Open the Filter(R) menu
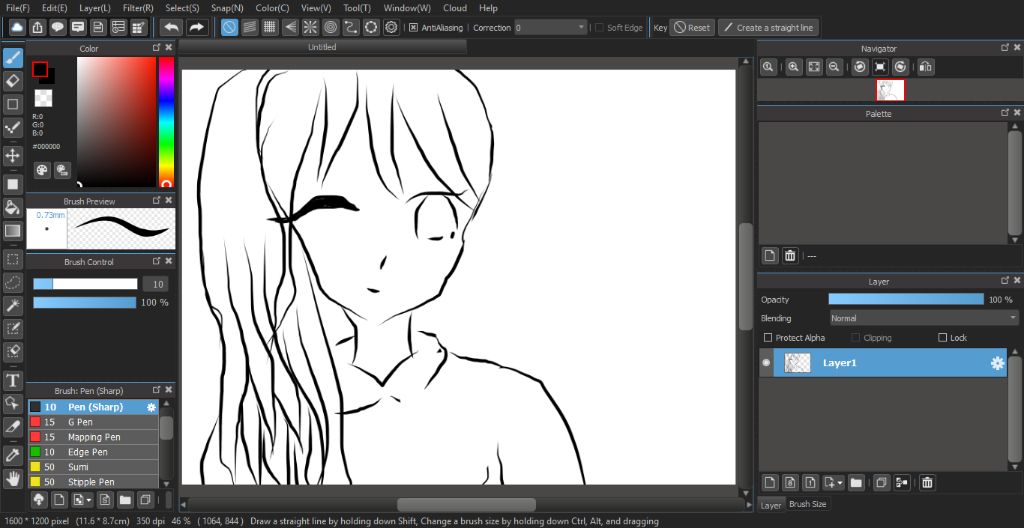This screenshot has width=1024, height=528. point(138,8)
